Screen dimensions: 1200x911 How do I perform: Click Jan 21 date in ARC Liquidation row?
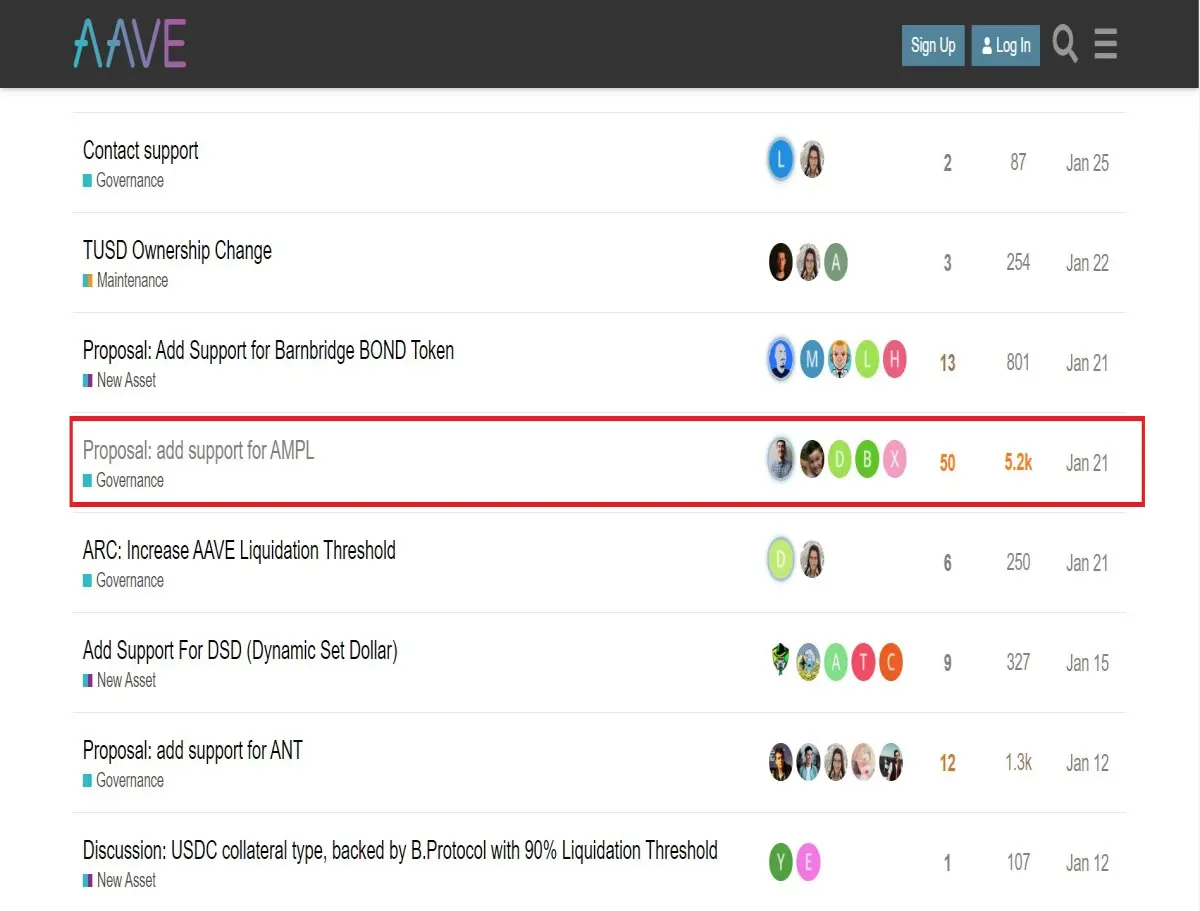(1087, 563)
